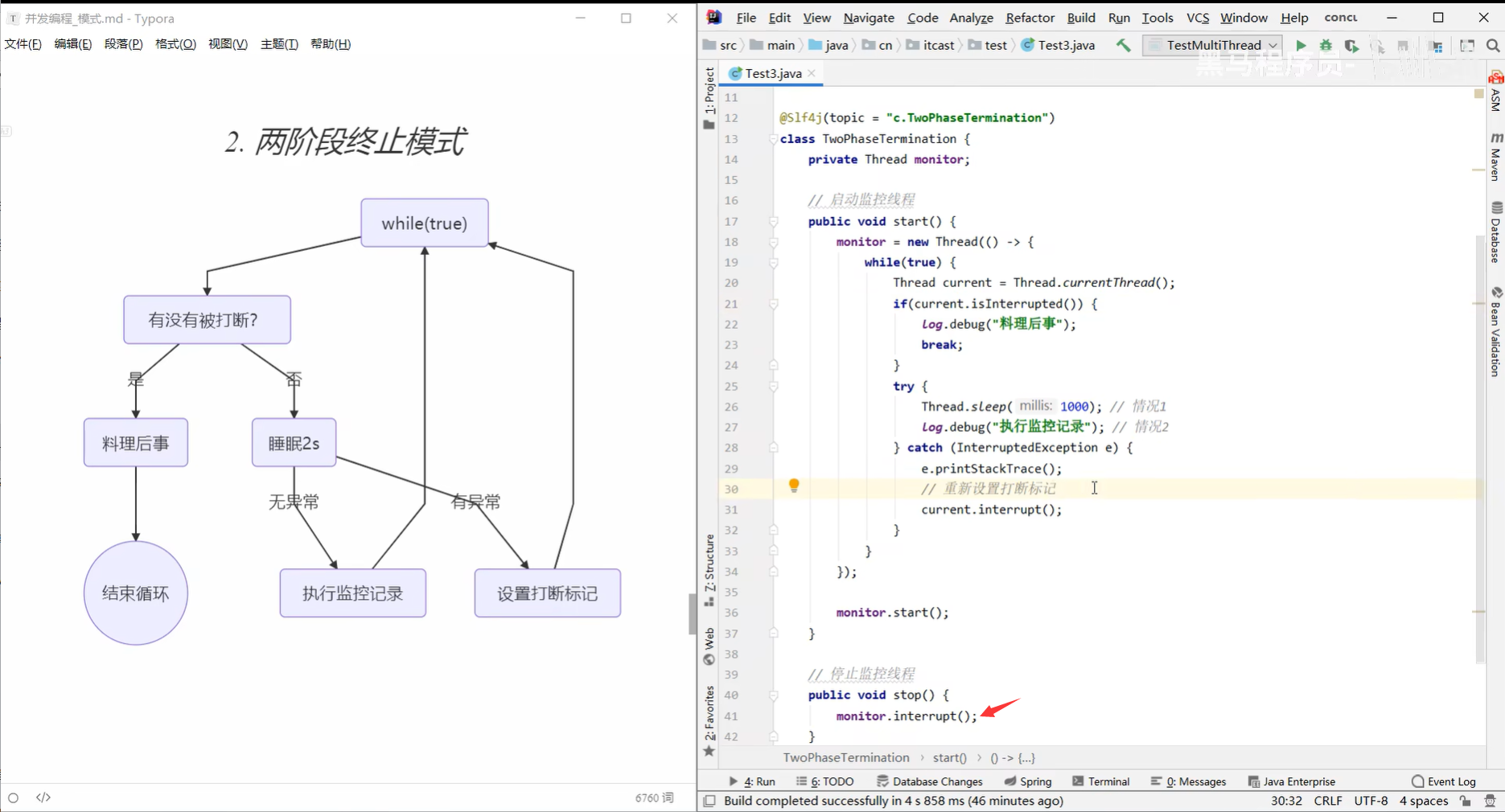Image resolution: width=1505 pixels, height=812 pixels.
Task: Click TwoPhaseTermination in the editor breadcrumb
Action: coord(846,758)
